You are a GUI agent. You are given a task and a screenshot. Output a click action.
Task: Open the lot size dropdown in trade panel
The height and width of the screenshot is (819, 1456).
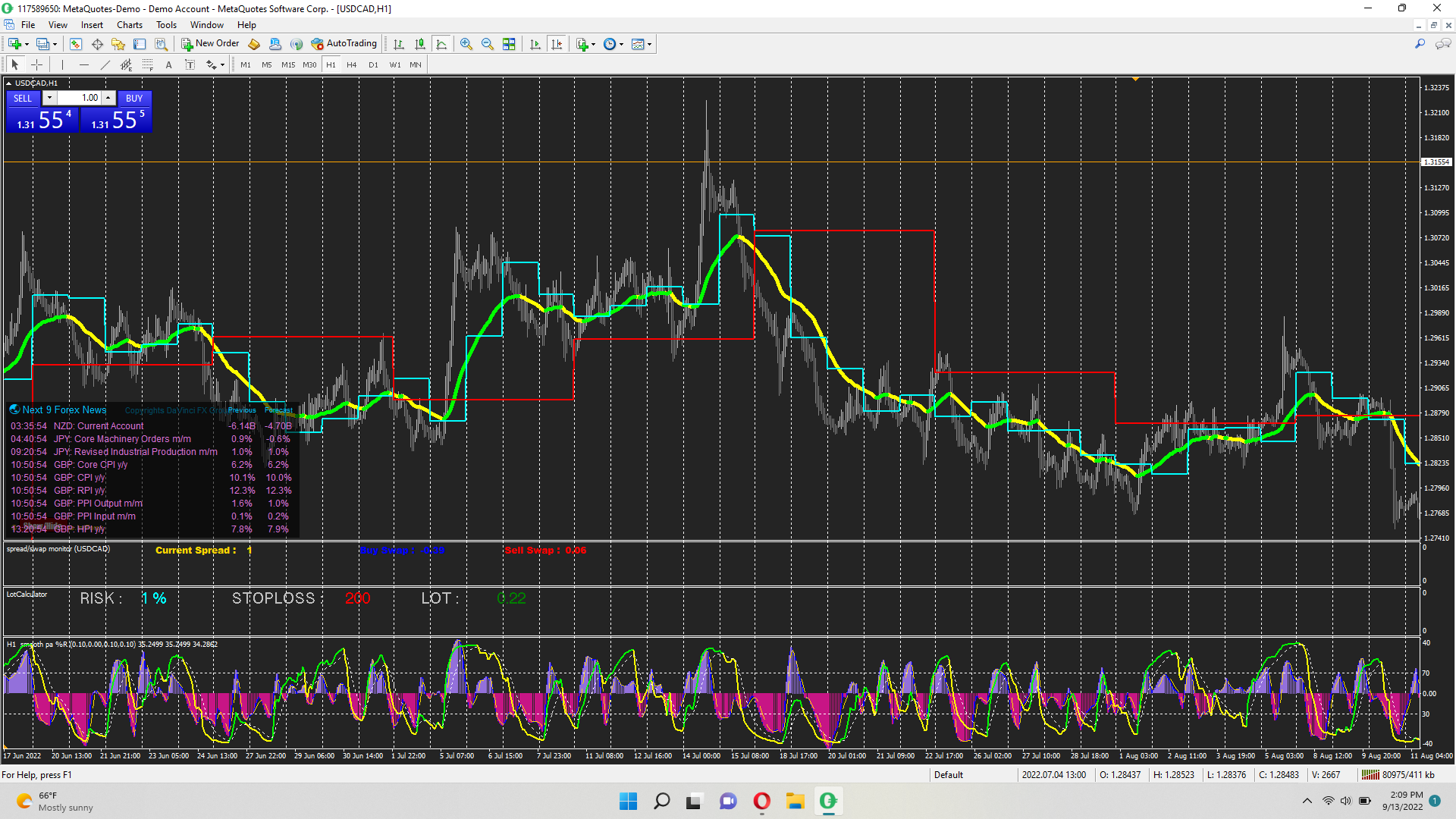(x=49, y=98)
